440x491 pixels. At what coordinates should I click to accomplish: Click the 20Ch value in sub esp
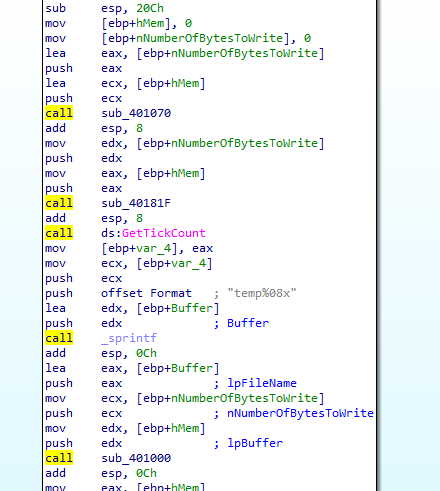point(150,8)
